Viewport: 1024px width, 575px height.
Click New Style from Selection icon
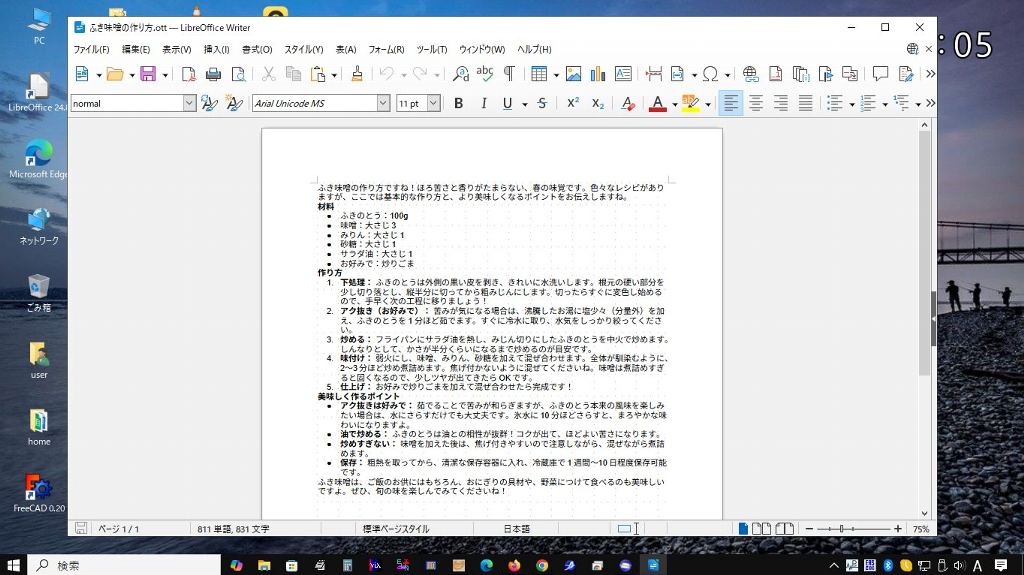click(x=234, y=103)
